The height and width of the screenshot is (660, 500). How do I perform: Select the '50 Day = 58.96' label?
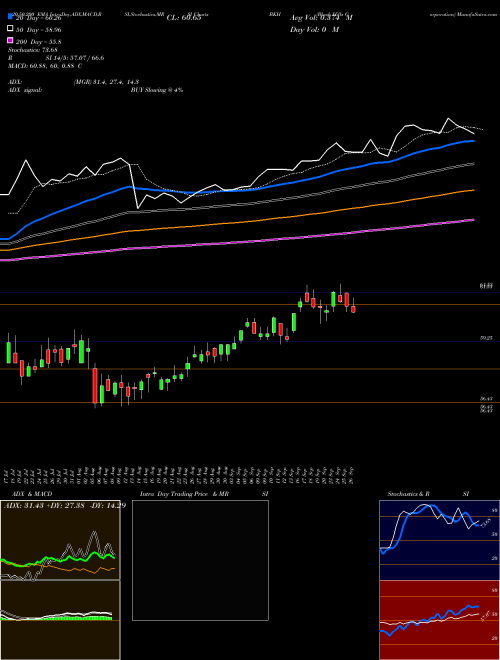[38, 30]
